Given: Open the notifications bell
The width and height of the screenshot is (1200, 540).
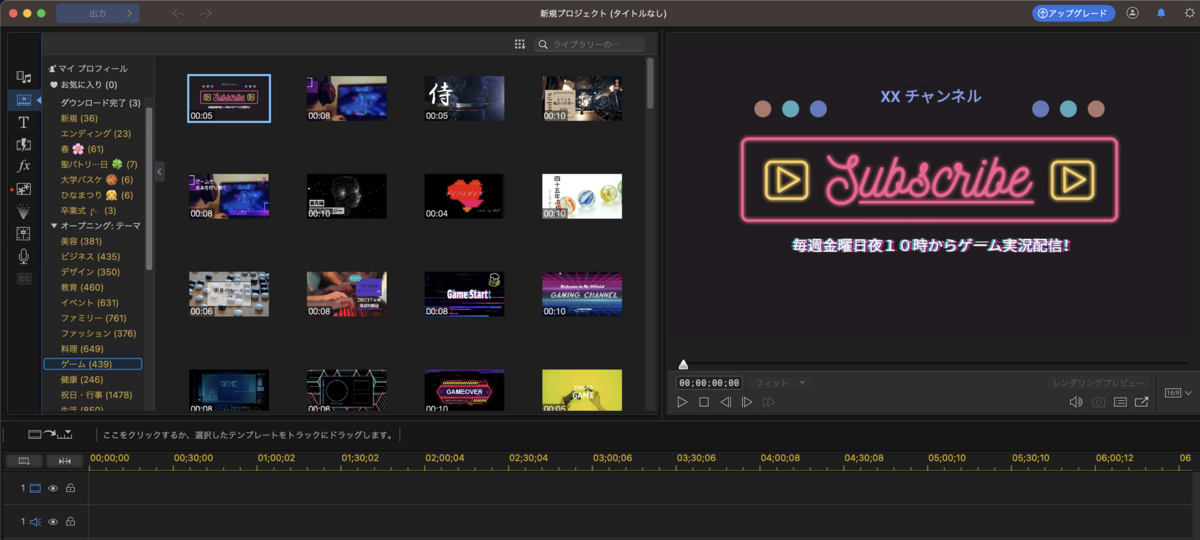Looking at the screenshot, I should pos(1161,13).
